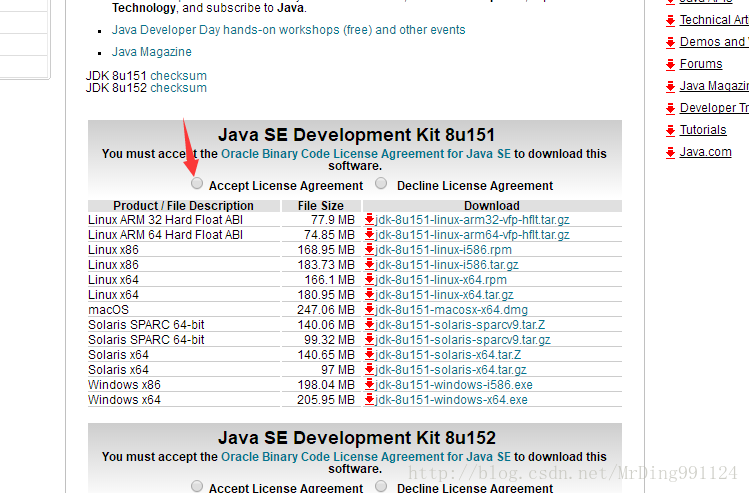Viewport: 749px width, 493px height.
Task: Click download arrow icon beside jdk-8u151-solaris-x64.tar.gz
Action: click(369, 370)
